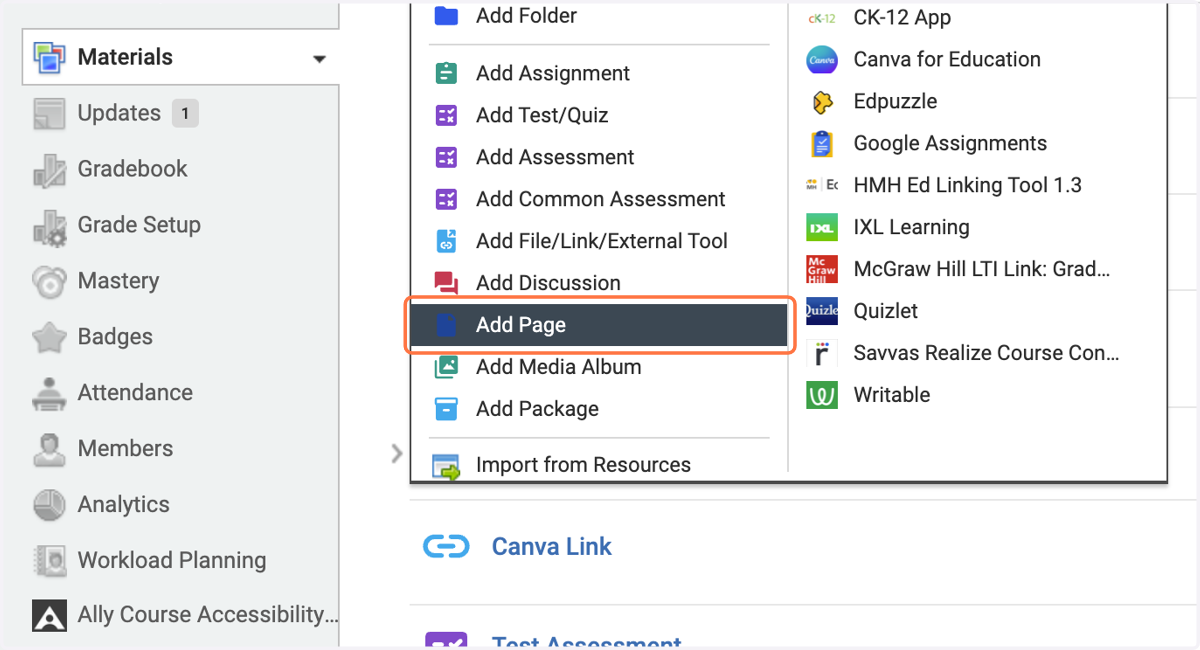
Task: Click the McGraw Hill red logo icon
Action: [822, 269]
